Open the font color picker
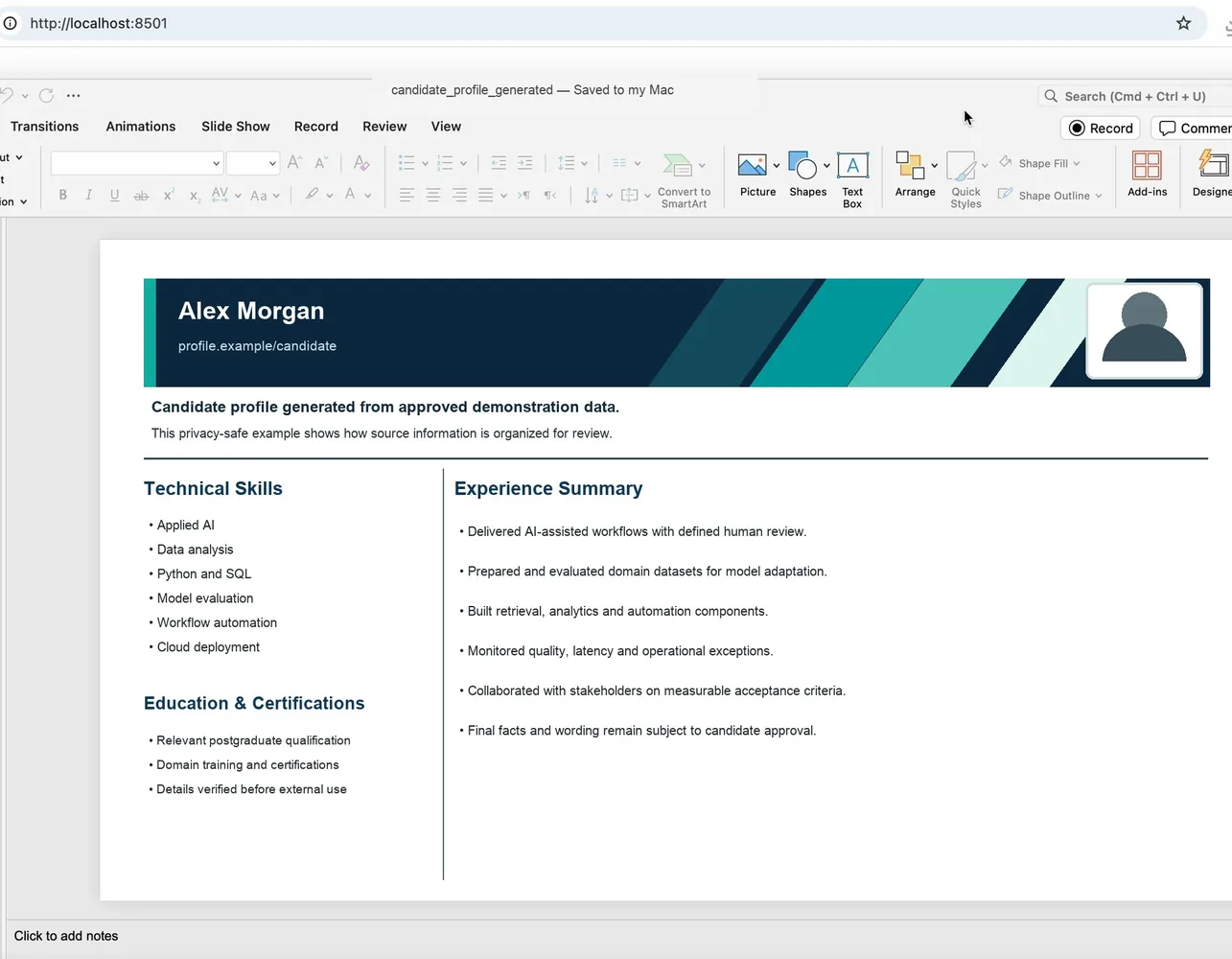 pos(350,195)
